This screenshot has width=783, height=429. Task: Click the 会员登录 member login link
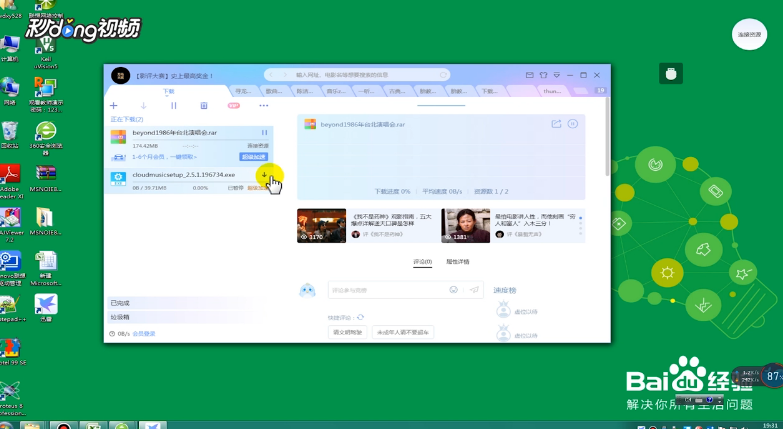[x=144, y=334]
